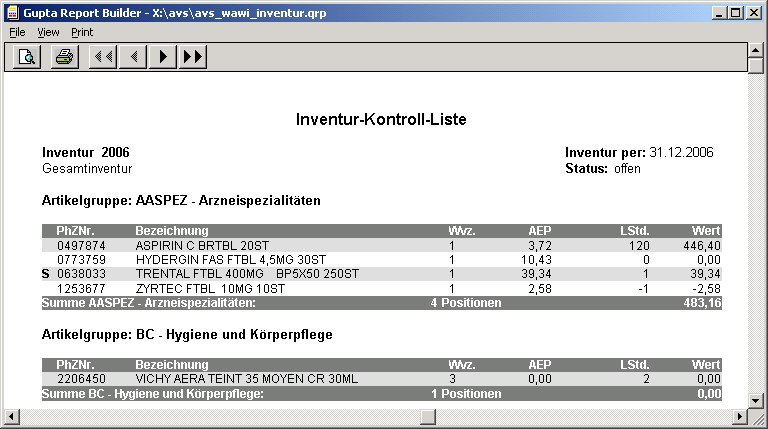The height and width of the screenshot is (429, 768).
Task: Click the Gupta Report Builder title icon
Action: [x=13, y=13]
